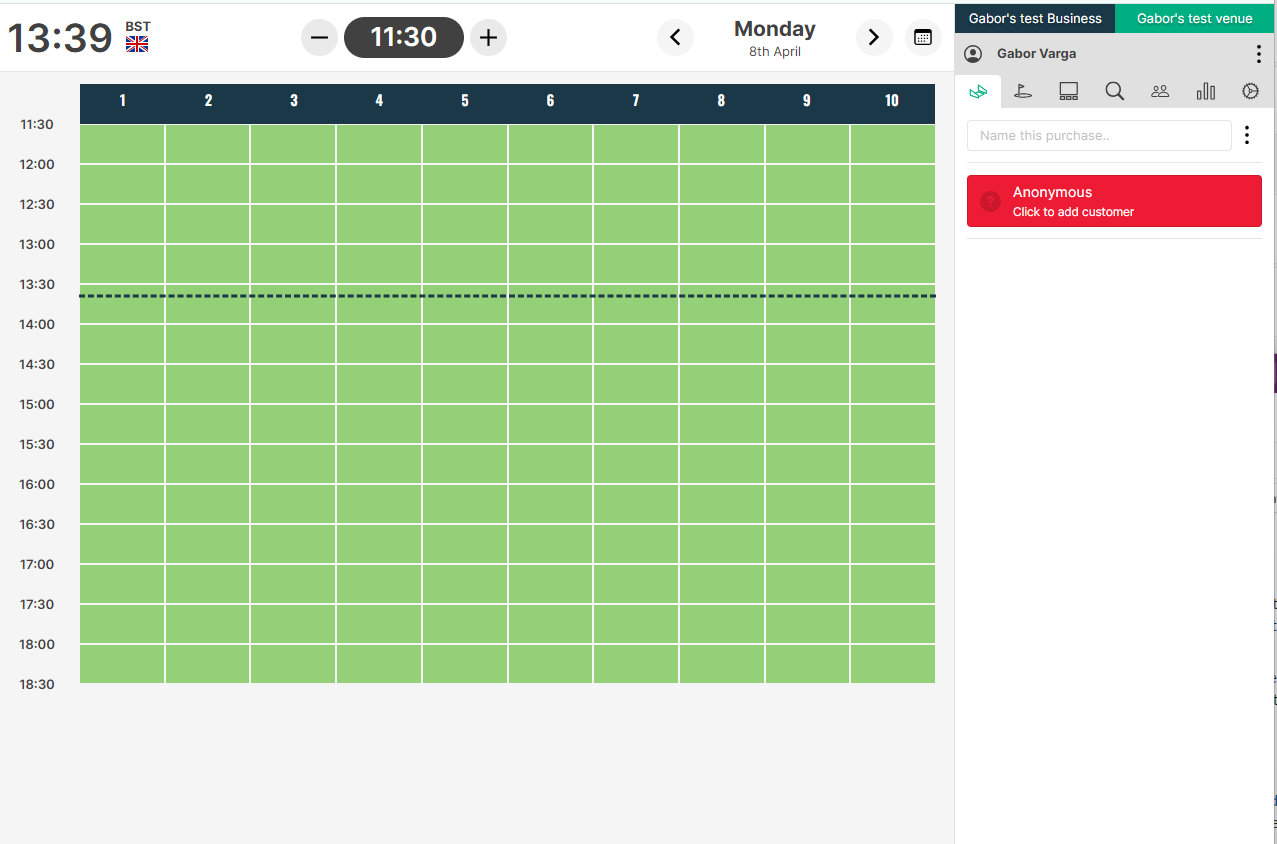Decrease start time with minus button
This screenshot has height=844, width=1277.
[319, 38]
